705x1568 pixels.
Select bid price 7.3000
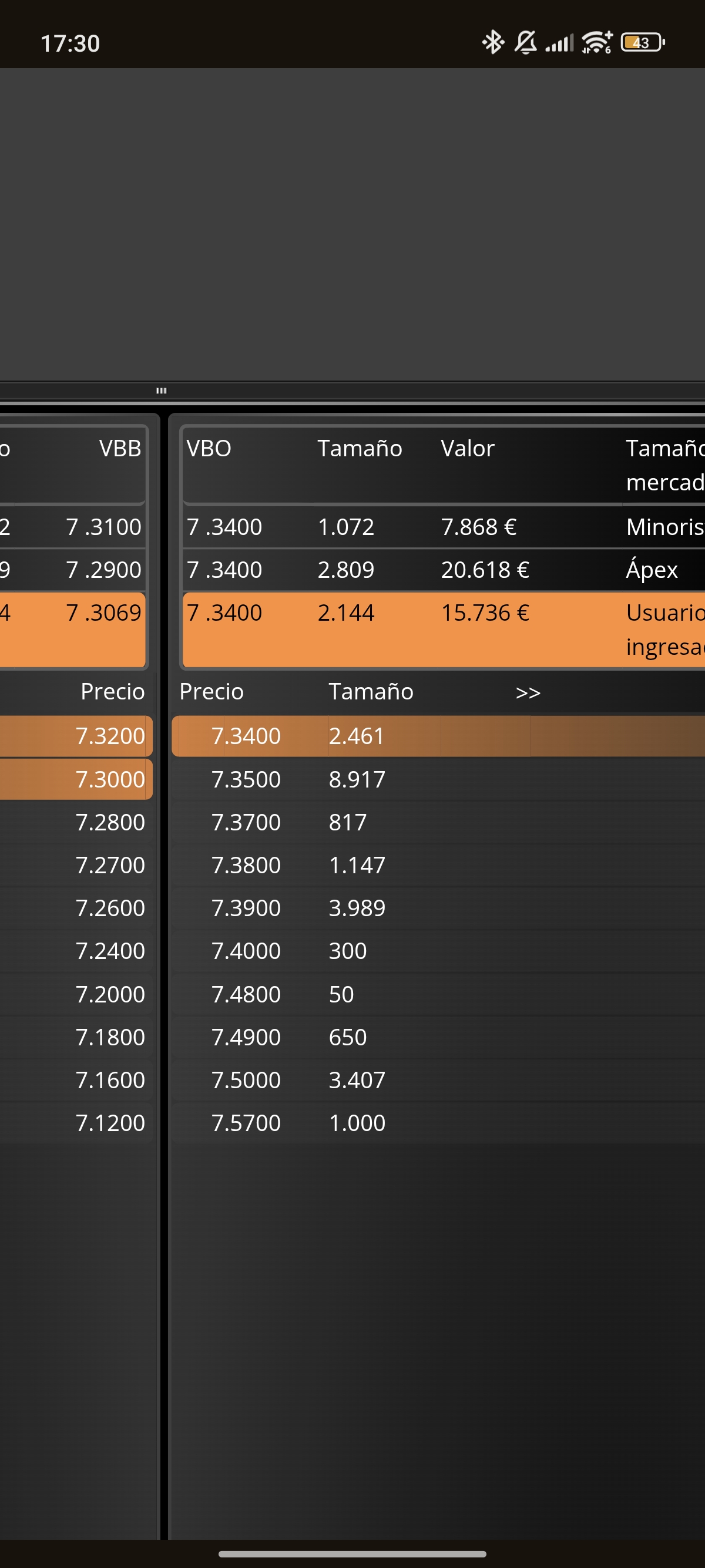click(x=110, y=779)
